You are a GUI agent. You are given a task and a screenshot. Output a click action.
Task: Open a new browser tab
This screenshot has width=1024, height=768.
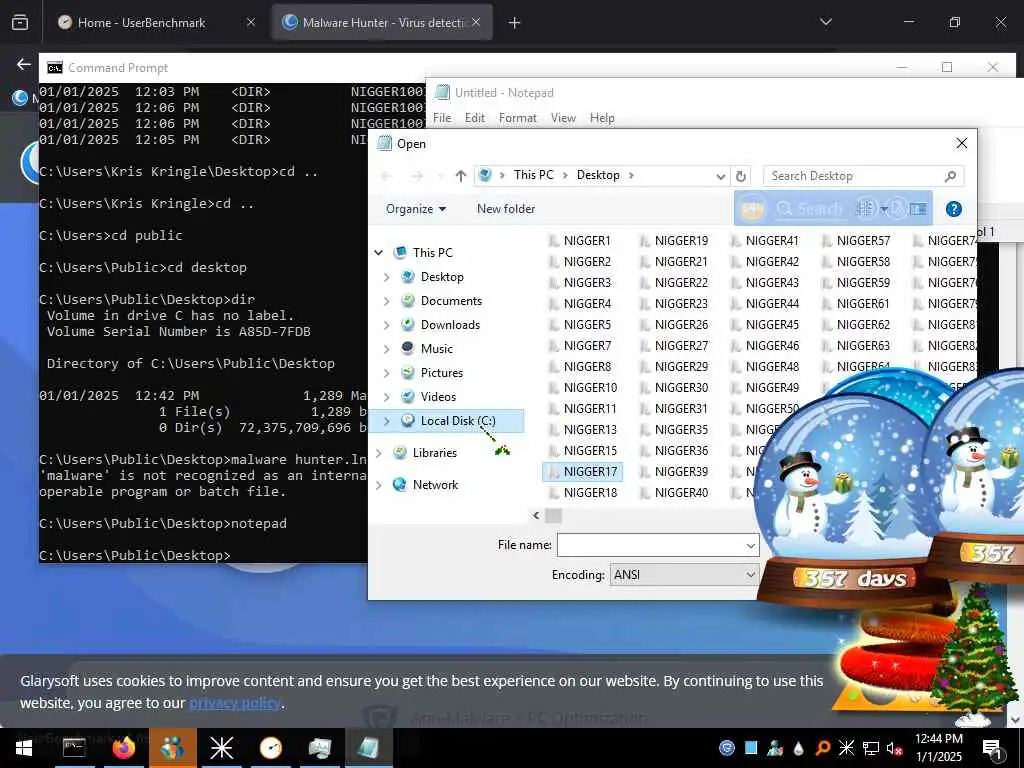(x=515, y=23)
